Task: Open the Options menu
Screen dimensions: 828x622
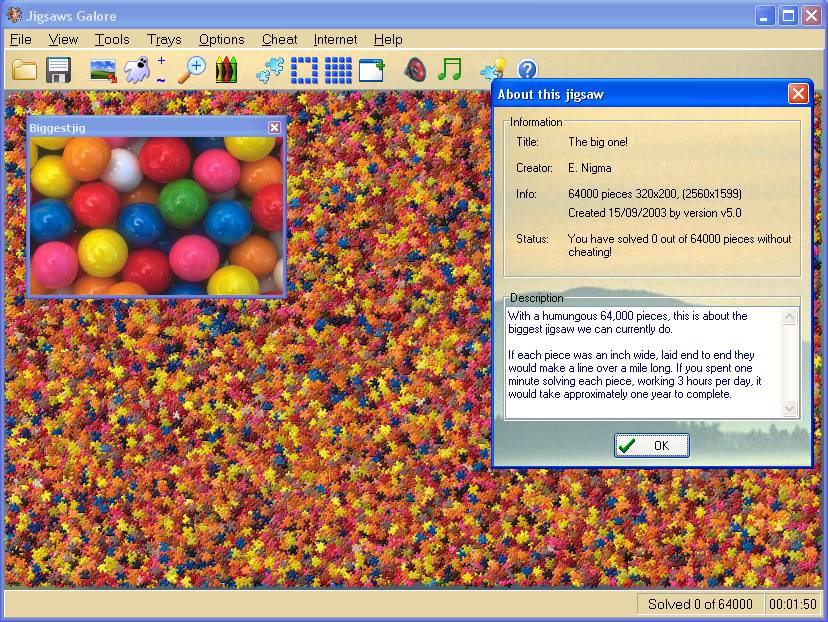Action: coord(221,40)
